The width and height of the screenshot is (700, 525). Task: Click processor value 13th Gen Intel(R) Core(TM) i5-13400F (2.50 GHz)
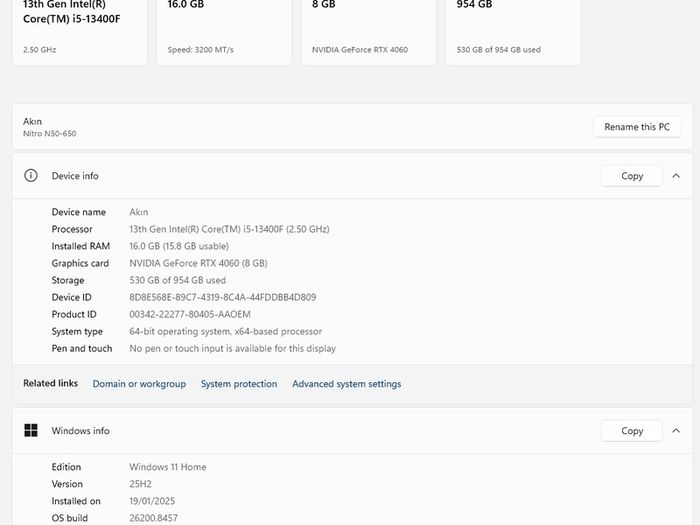coord(229,229)
